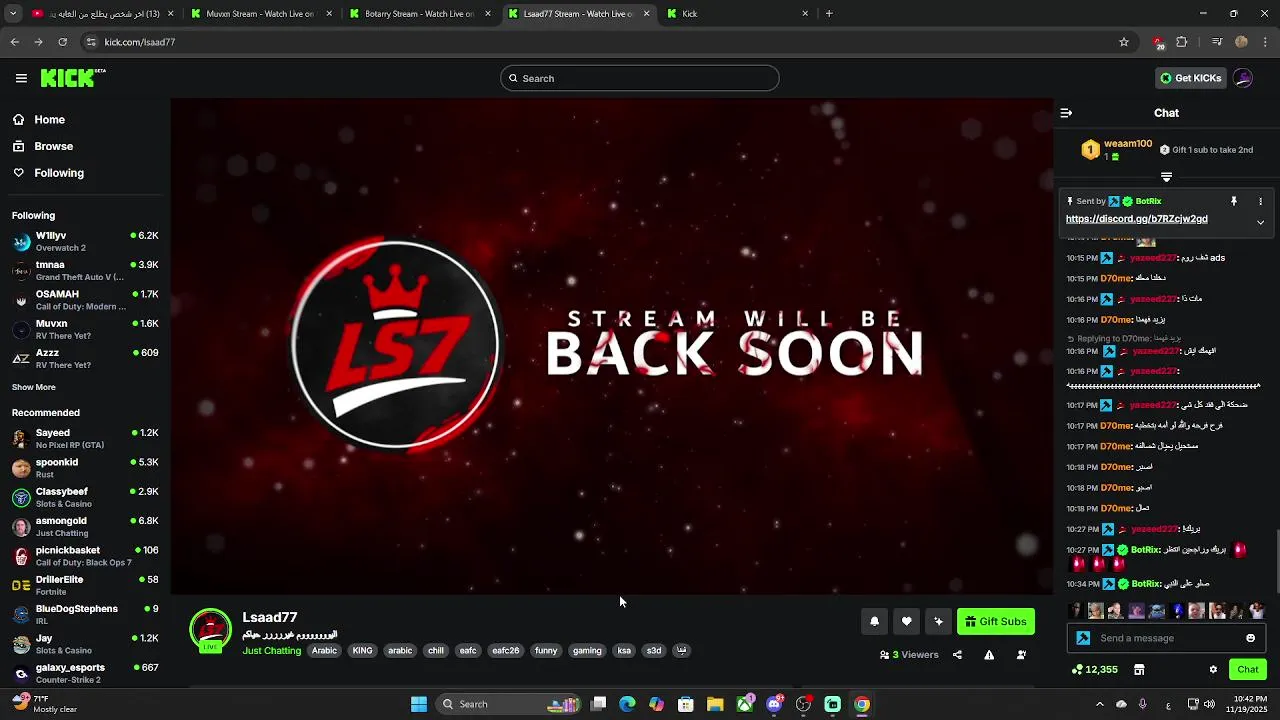Click the Gift Subs button
The height and width of the screenshot is (720, 1280).
point(995,621)
